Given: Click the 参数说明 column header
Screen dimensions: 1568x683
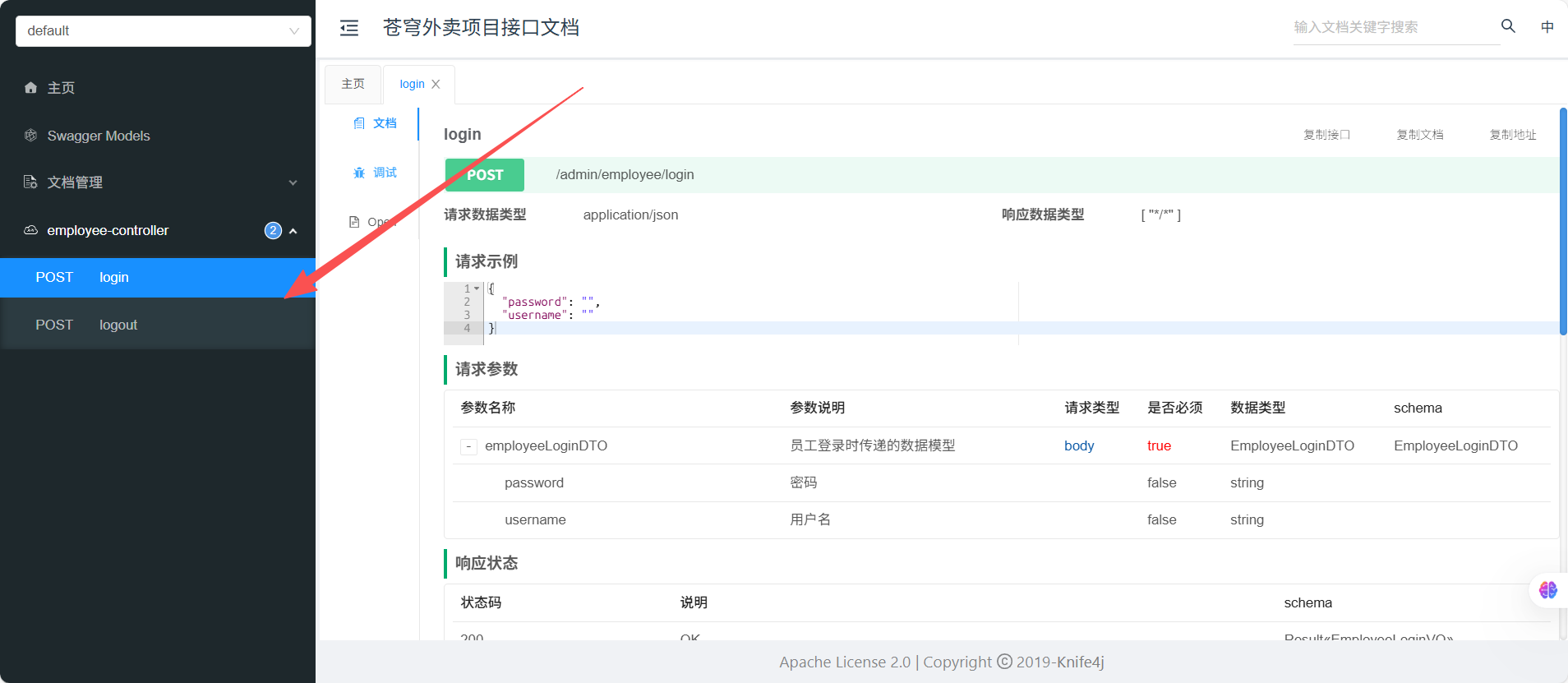Looking at the screenshot, I should [818, 408].
